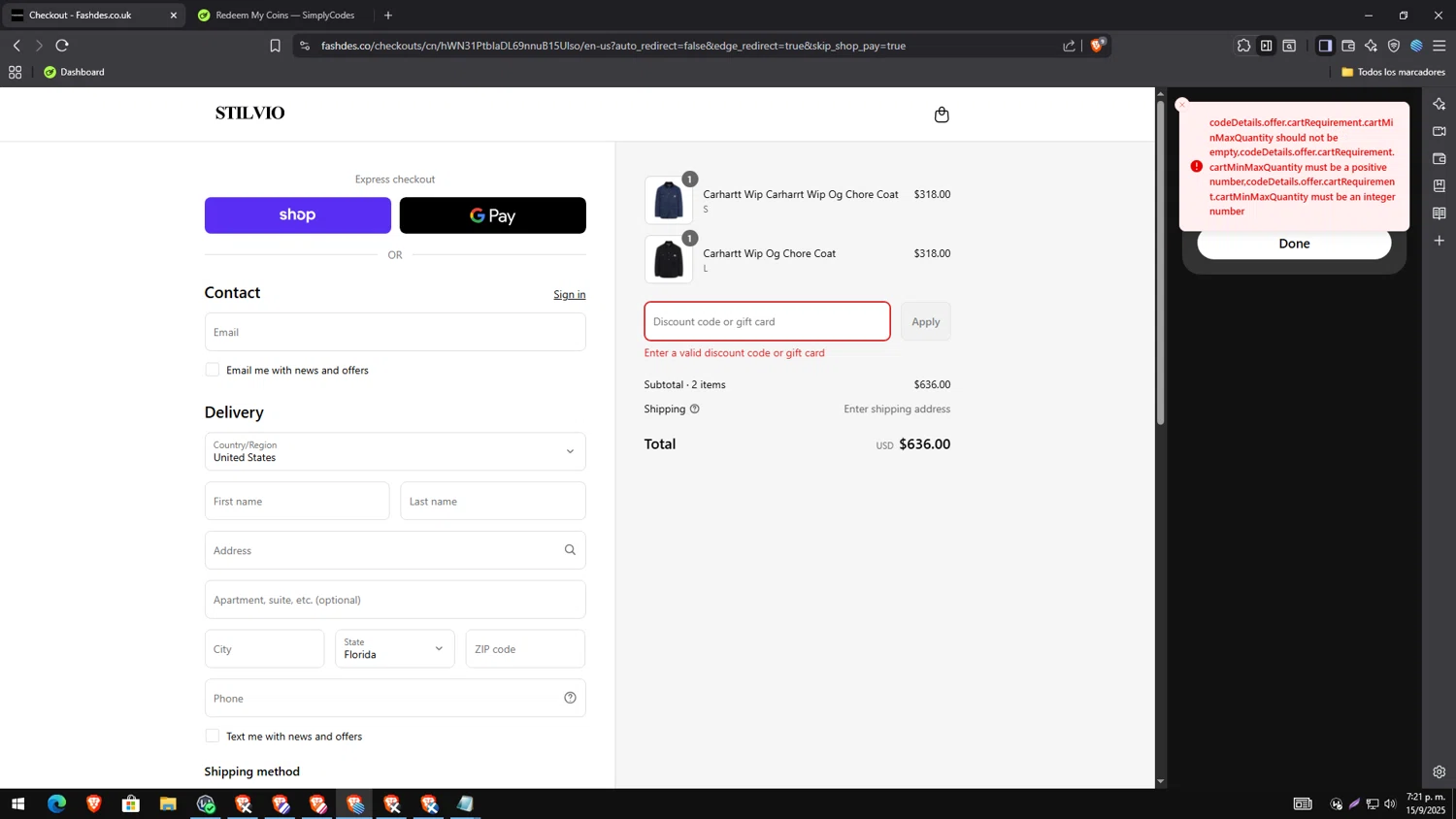This screenshot has width=1456, height=819.
Task: Open a new browser tab
Action: [x=388, y=15]
